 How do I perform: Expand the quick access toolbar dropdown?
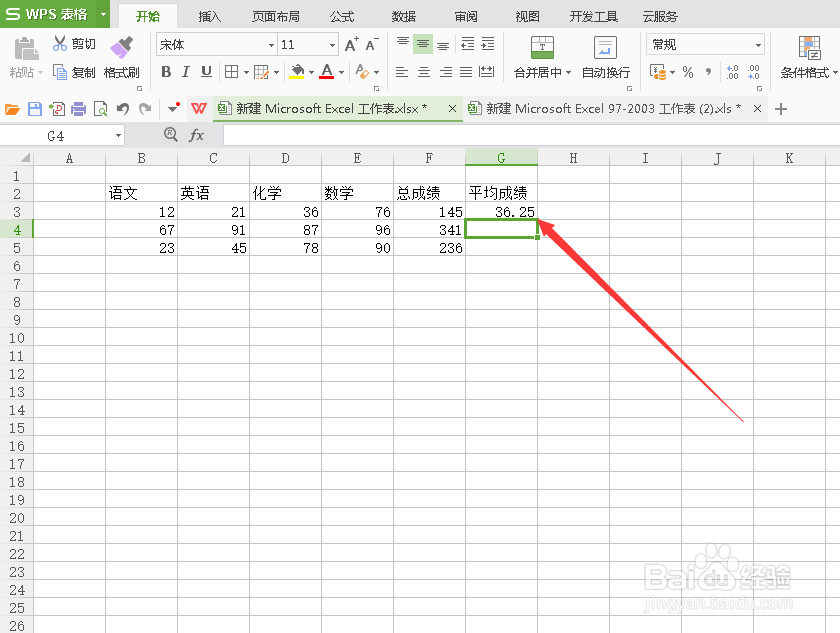click(x=173, y=109)
